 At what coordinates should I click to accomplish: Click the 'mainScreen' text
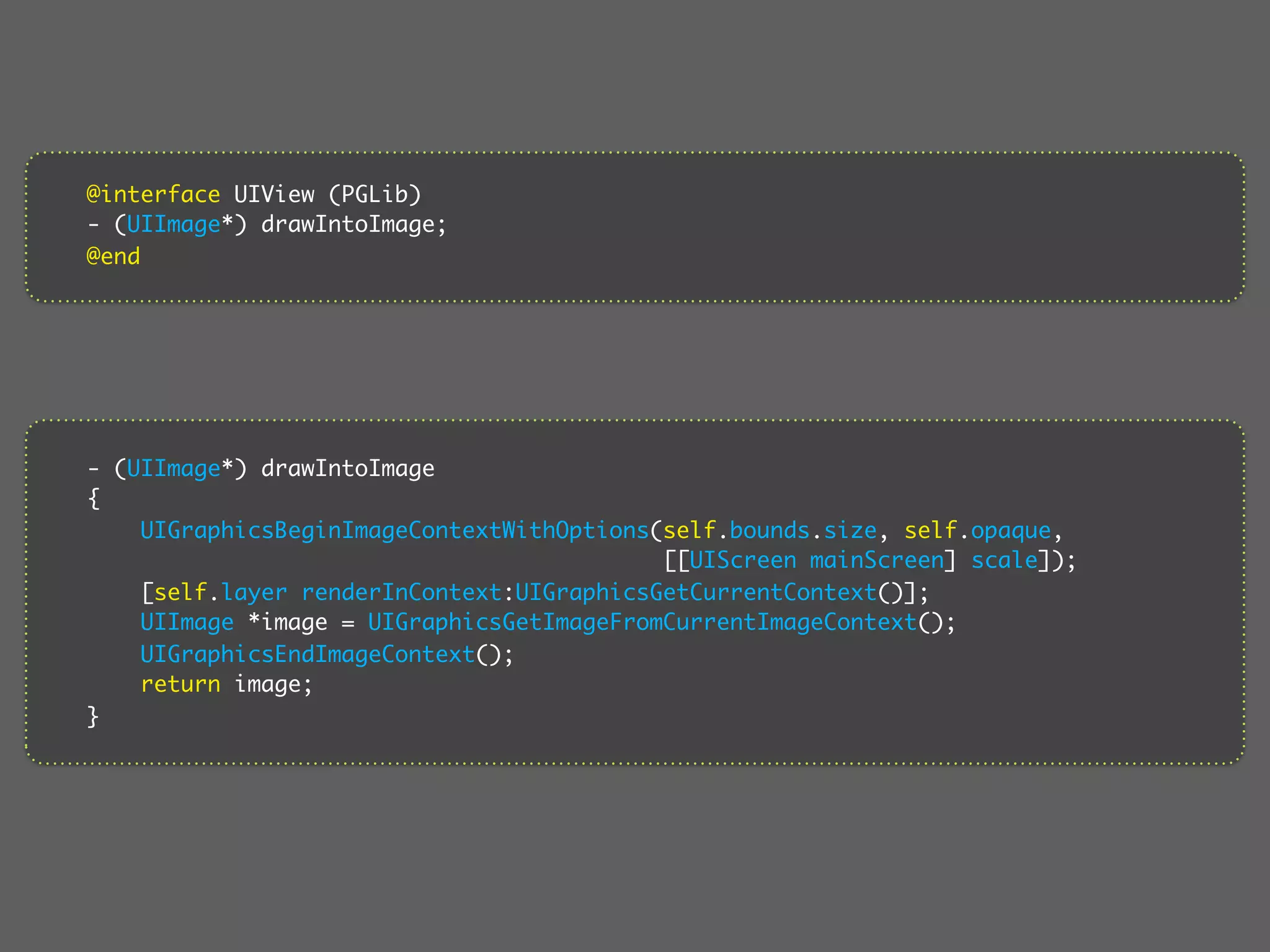[877, 561]
